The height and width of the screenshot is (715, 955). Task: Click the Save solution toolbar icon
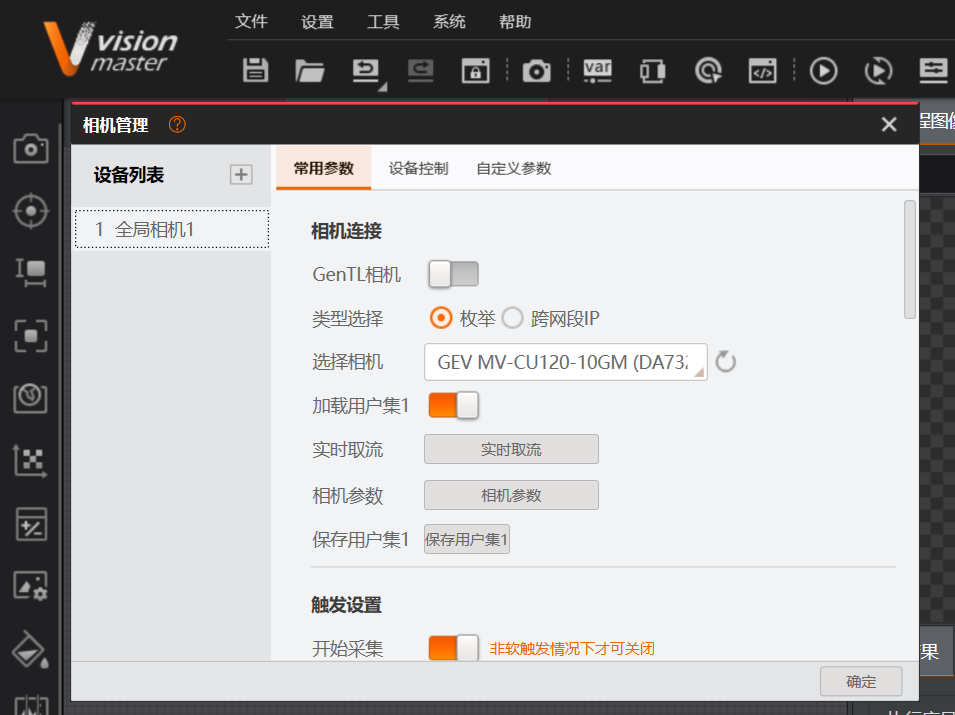point(255,70)
